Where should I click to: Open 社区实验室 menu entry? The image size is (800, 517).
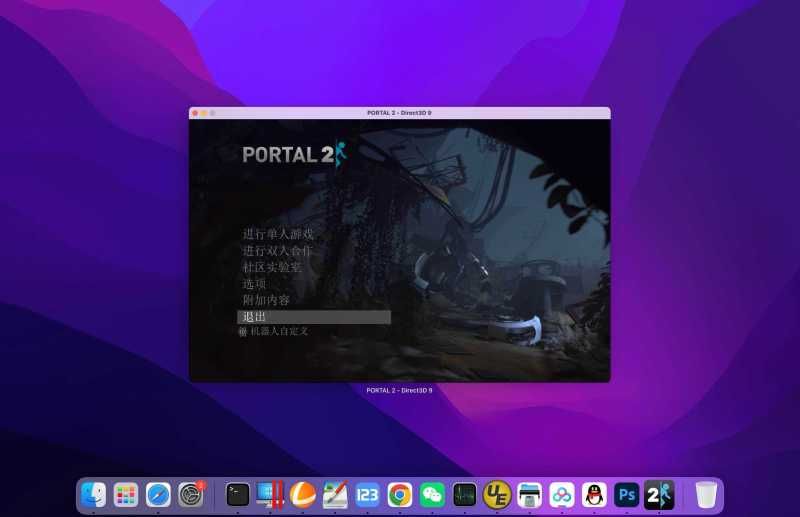(272, 267)
